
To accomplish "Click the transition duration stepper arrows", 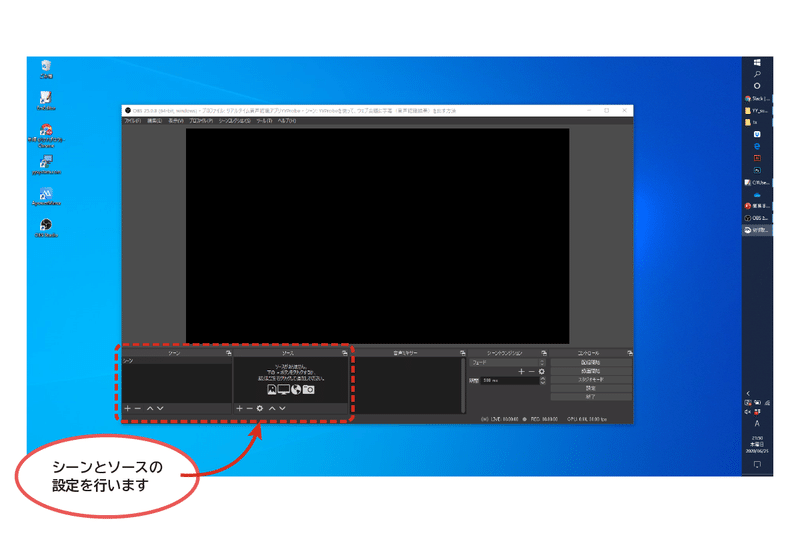I will 542,380.
